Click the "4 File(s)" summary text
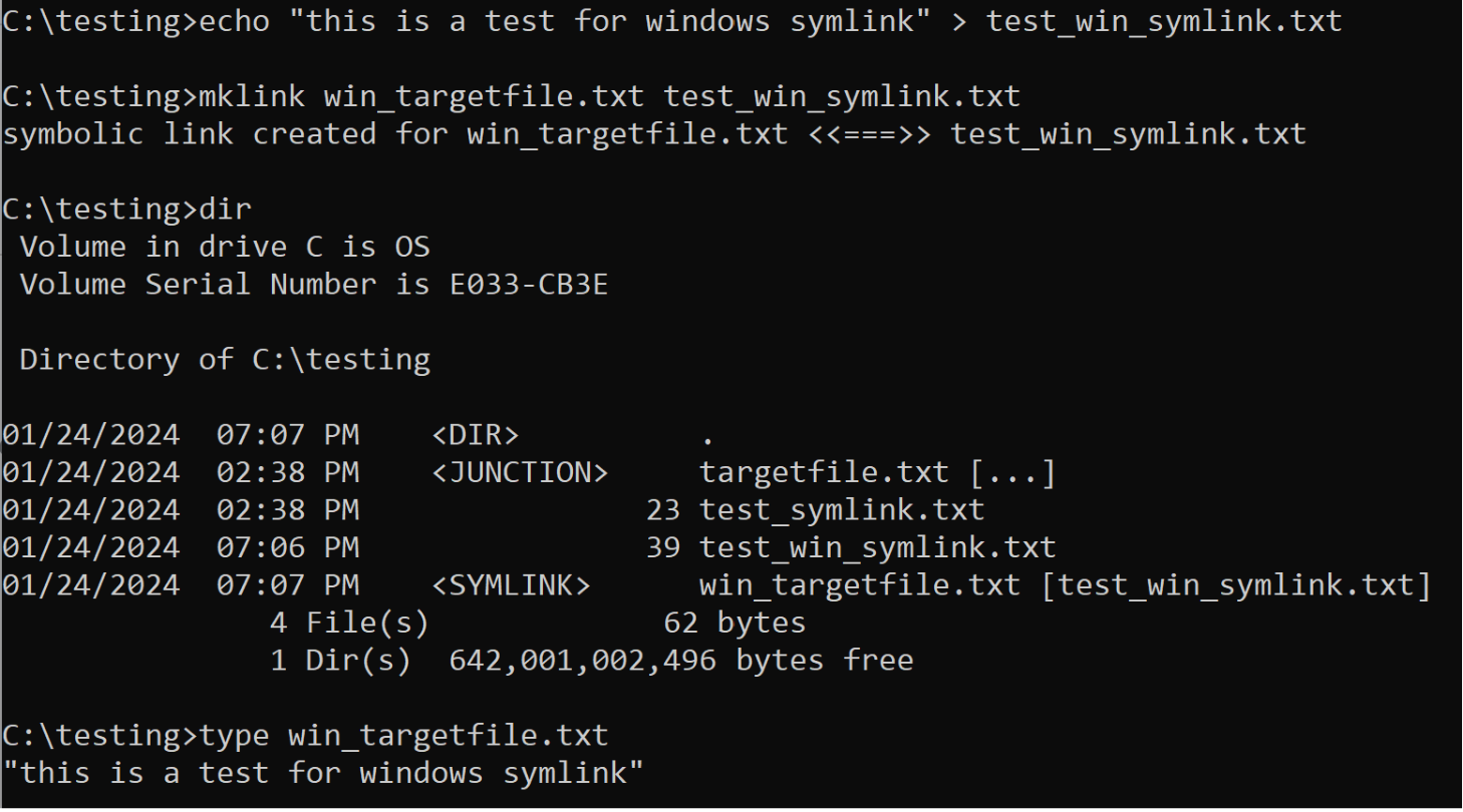Image resolution: width=1463 pixels, height=812 pixels. coord(349,623)
